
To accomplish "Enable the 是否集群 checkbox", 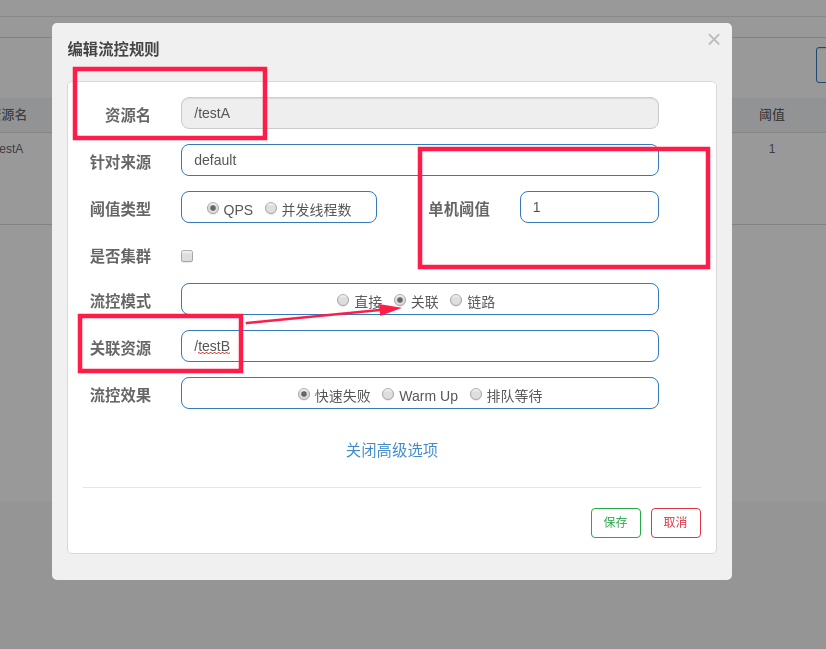I will (x=186, y=255).
